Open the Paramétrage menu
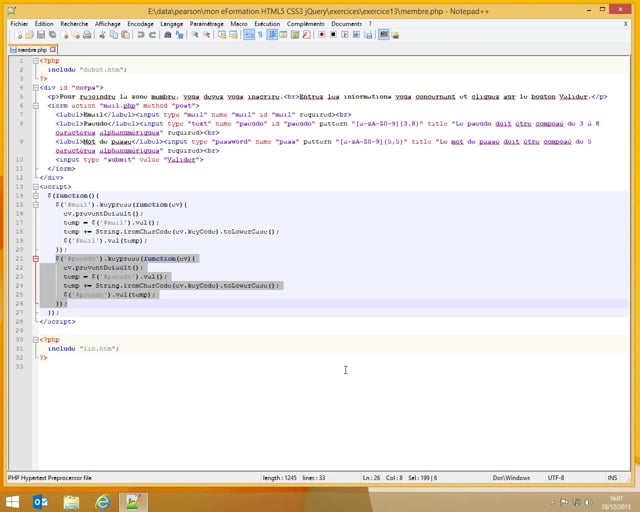Image resolution: width=640 pixels, height=512 pixels. click(x=207, y=24)
